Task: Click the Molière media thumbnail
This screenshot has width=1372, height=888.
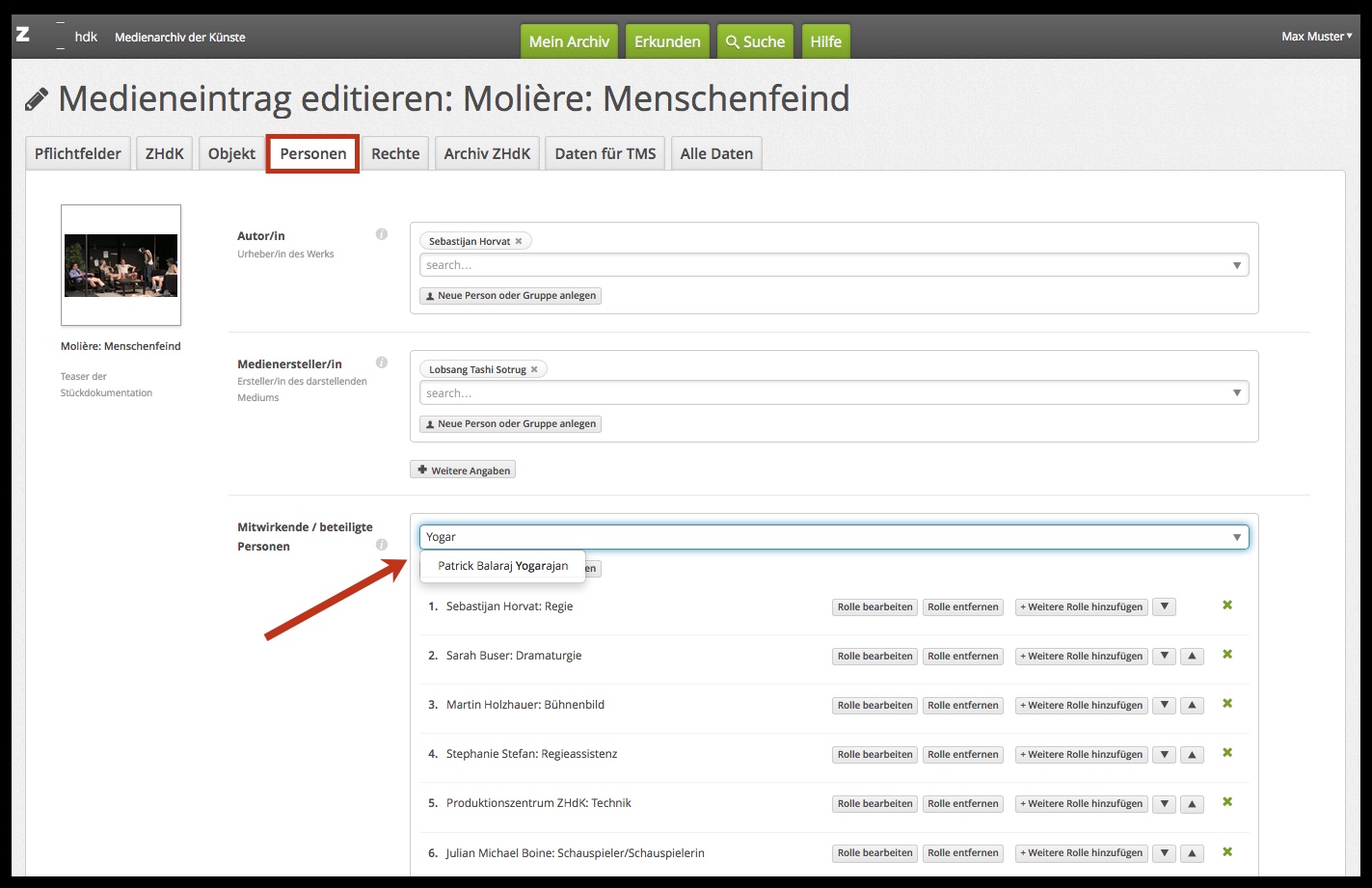Action: tap(121, 265)
